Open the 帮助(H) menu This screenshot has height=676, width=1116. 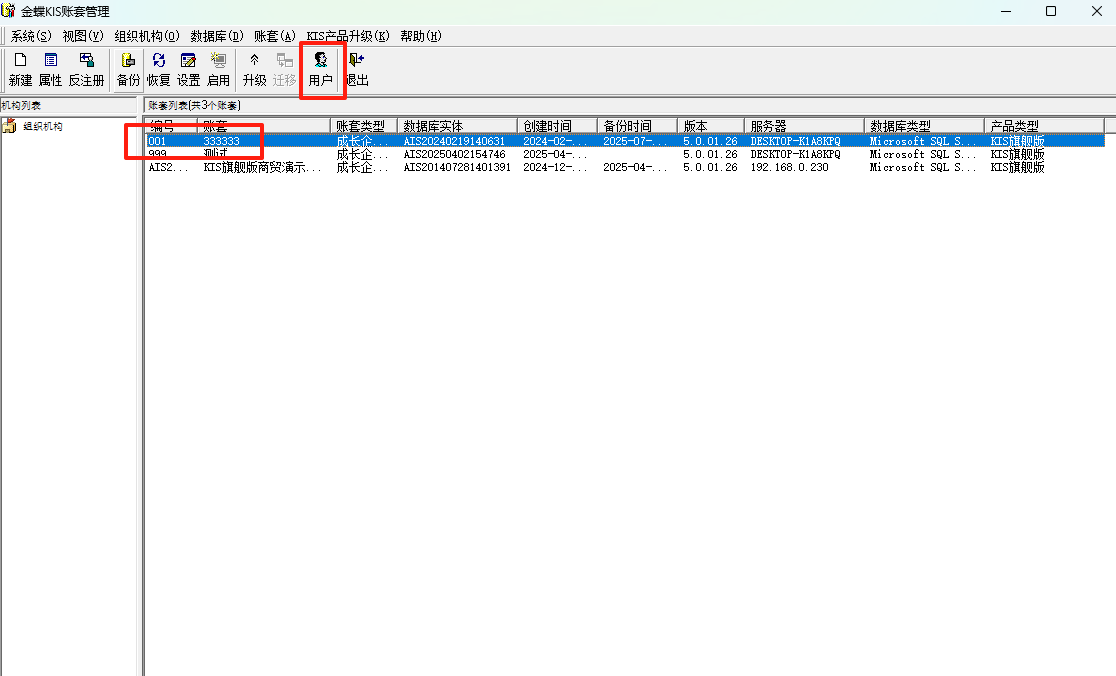click(x=420, y=36)
